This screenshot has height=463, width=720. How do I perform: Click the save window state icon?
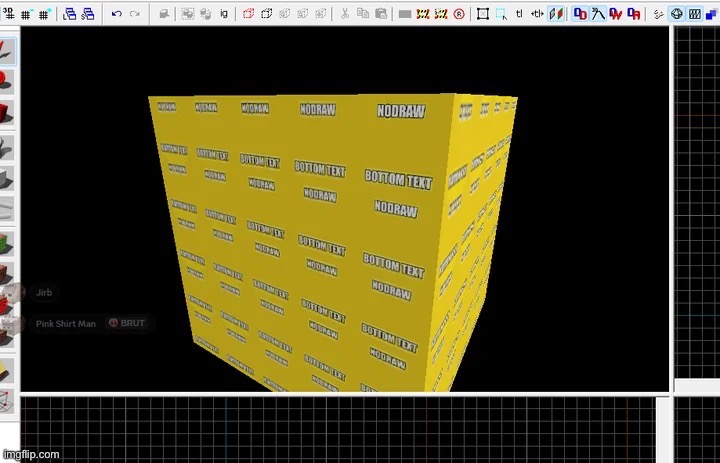(x=88, y=14)
